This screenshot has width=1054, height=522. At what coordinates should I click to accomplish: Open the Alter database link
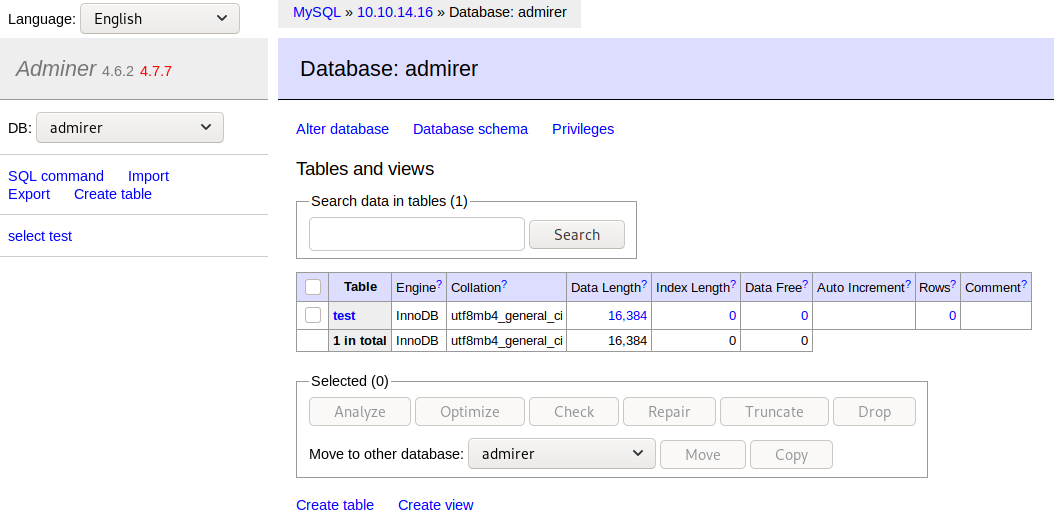click(x=342, y=129)
